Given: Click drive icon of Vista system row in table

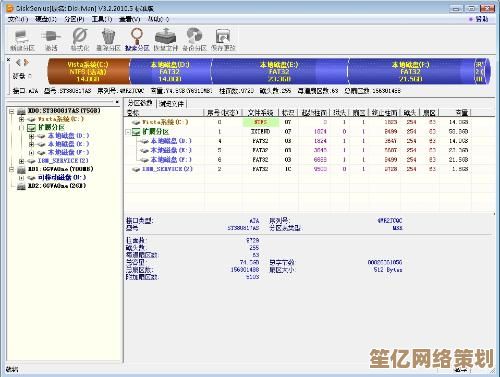Looking at the screenshot, I should pyautogui.click(x=136, y=123).
